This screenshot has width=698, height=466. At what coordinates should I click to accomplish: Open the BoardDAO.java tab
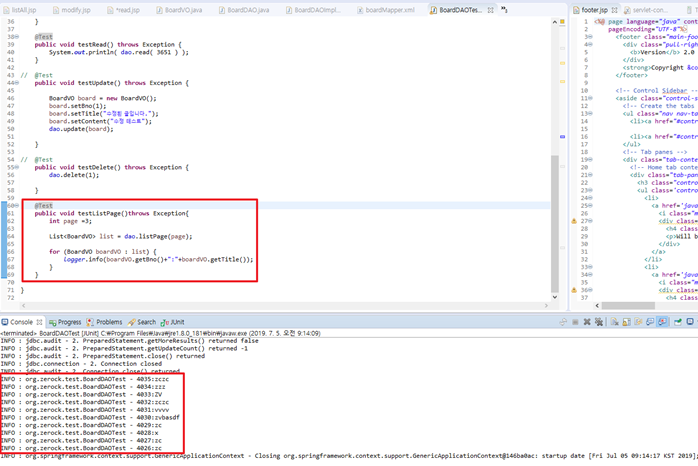tap(244, 10)
